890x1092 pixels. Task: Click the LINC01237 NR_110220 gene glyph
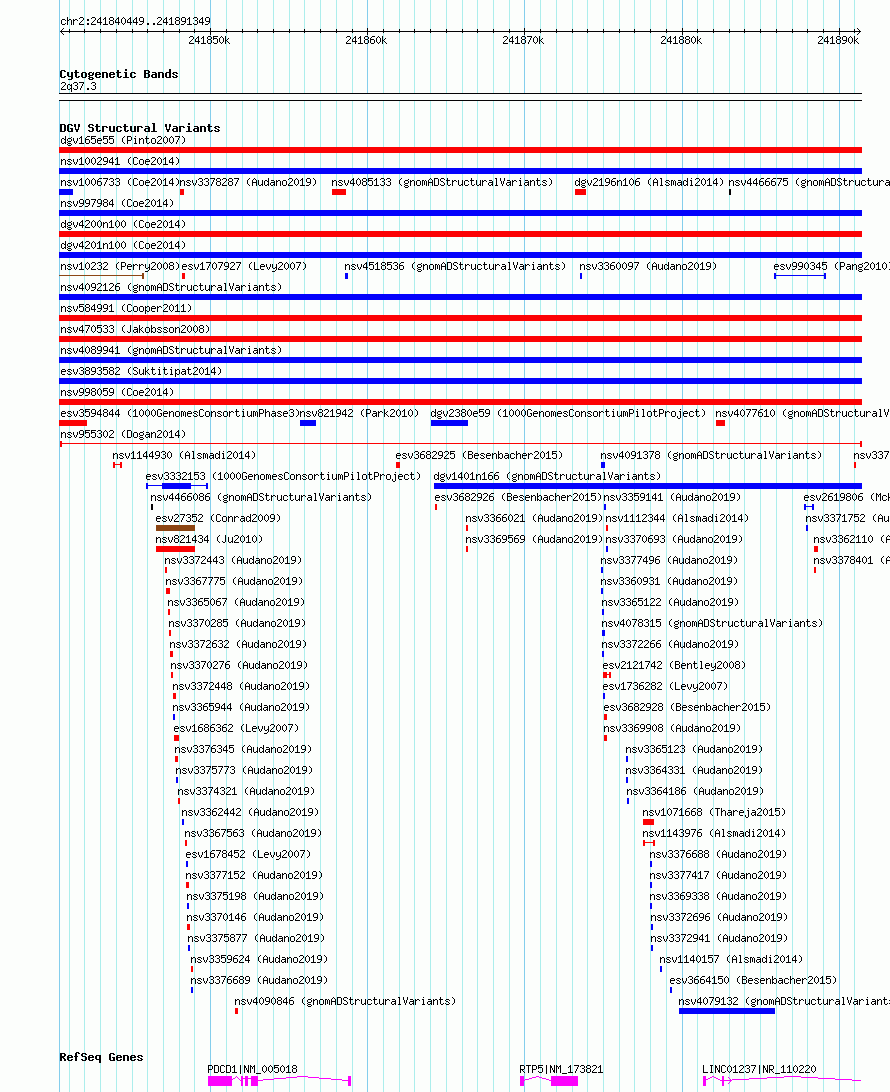782,1080
